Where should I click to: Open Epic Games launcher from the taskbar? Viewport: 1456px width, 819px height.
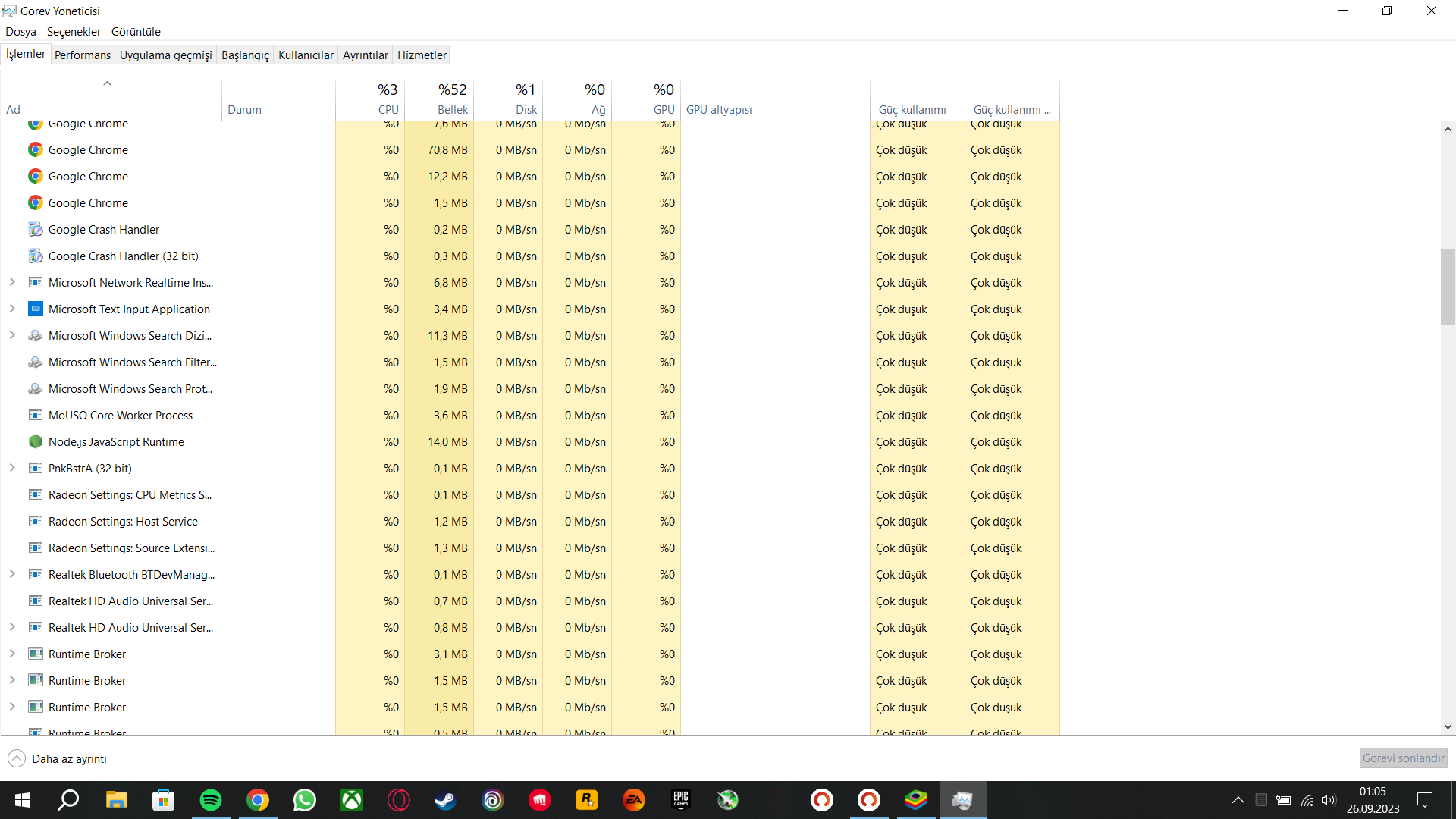tap(680, 800)
